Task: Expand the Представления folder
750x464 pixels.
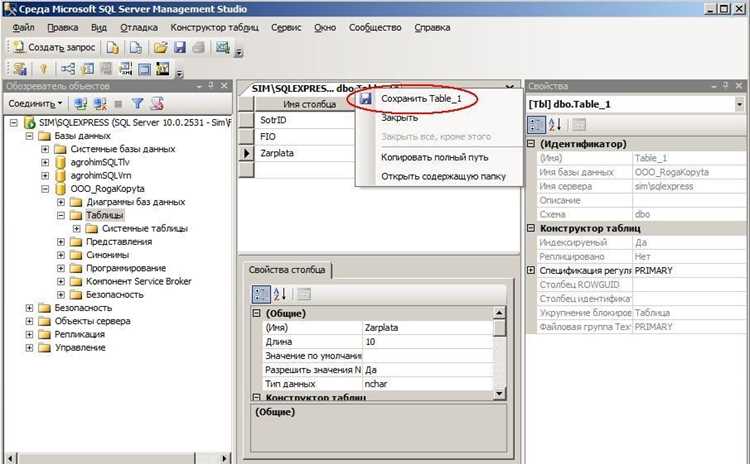Action: click(x=61, y=242)
